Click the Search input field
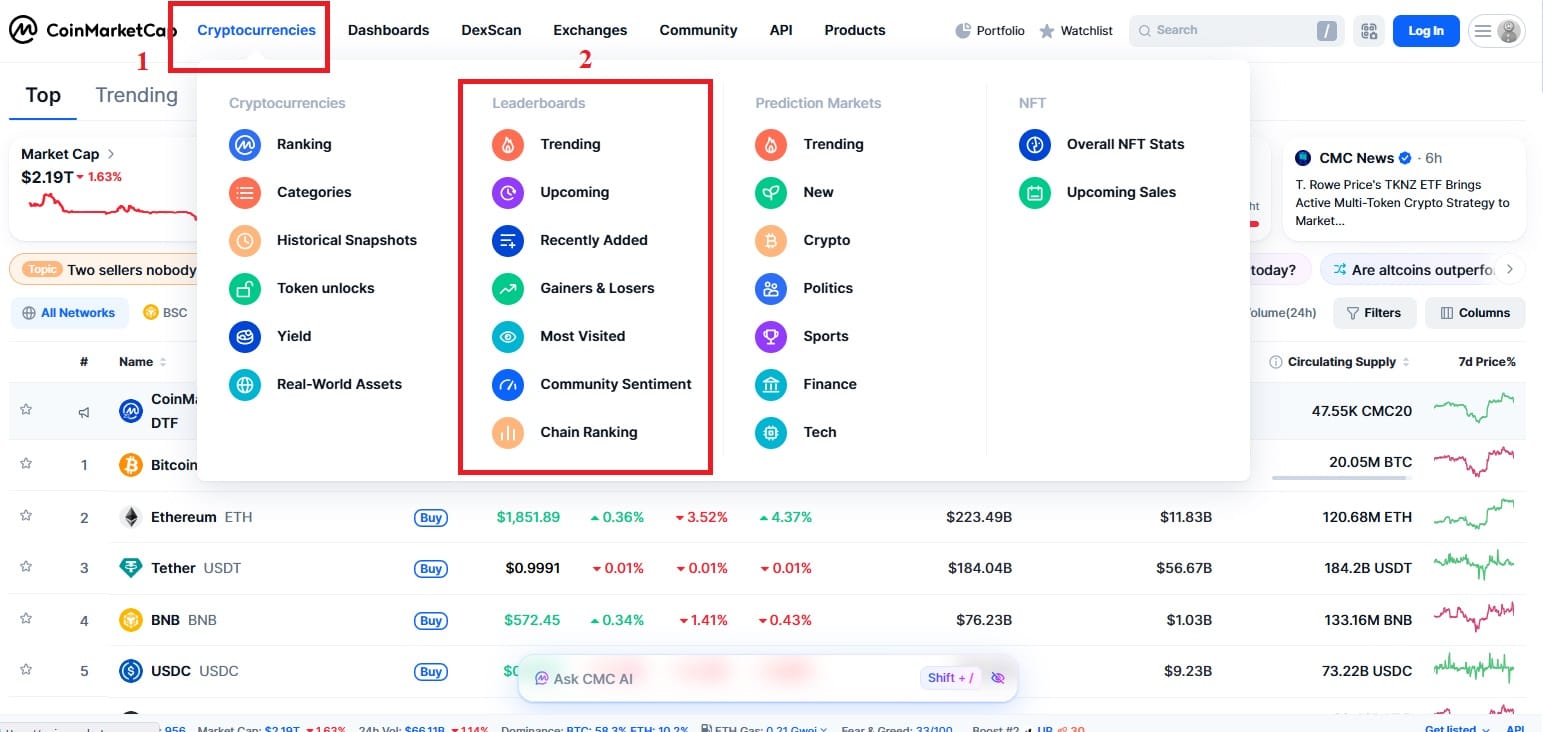 [1237, 31]
